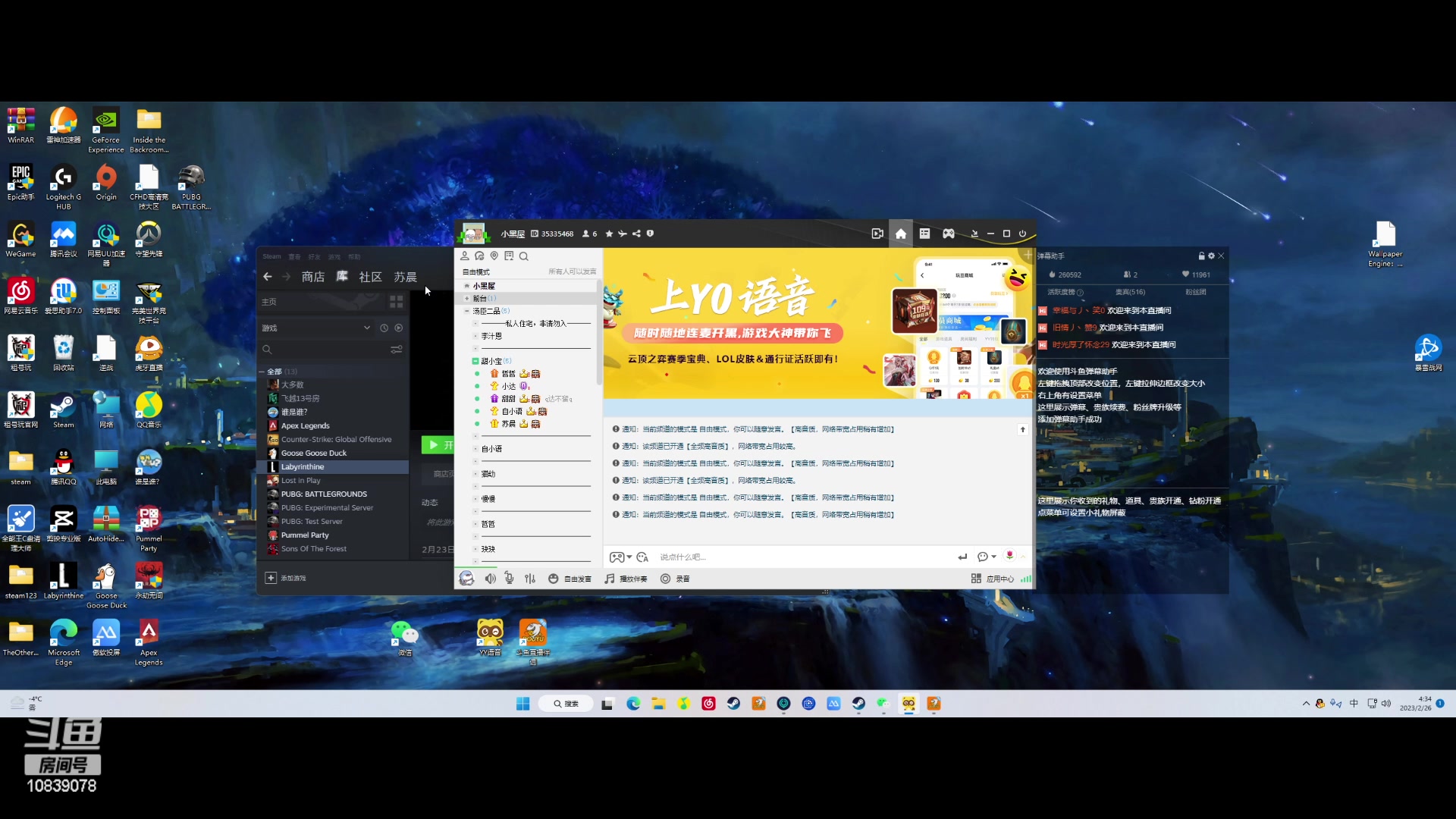Click the star favorite icon beside channel ID
Viewport: 1456px width, 819px height.
coord(609,234)
